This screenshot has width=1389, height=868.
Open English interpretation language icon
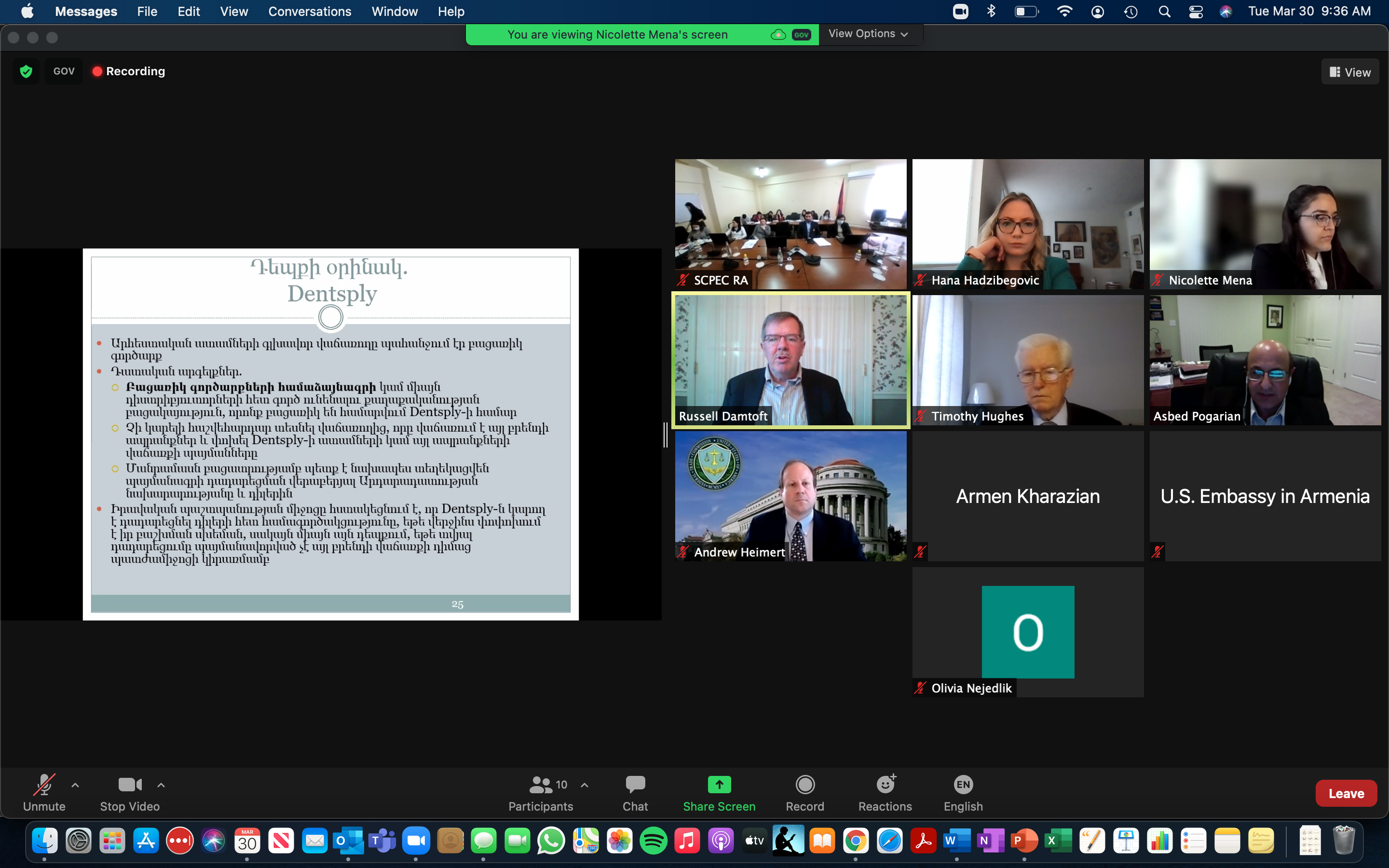[963, 785]
